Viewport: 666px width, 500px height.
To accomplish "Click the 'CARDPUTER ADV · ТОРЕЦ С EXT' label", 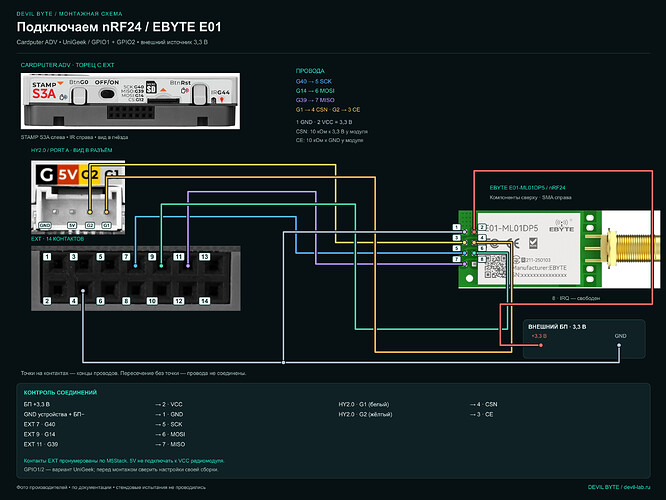I will 67,65.
